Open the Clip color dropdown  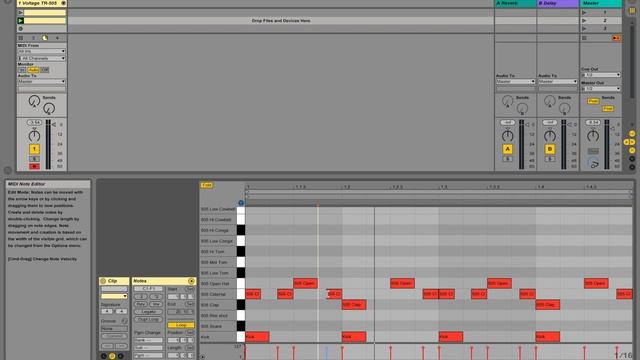click(x=114, y=296)
